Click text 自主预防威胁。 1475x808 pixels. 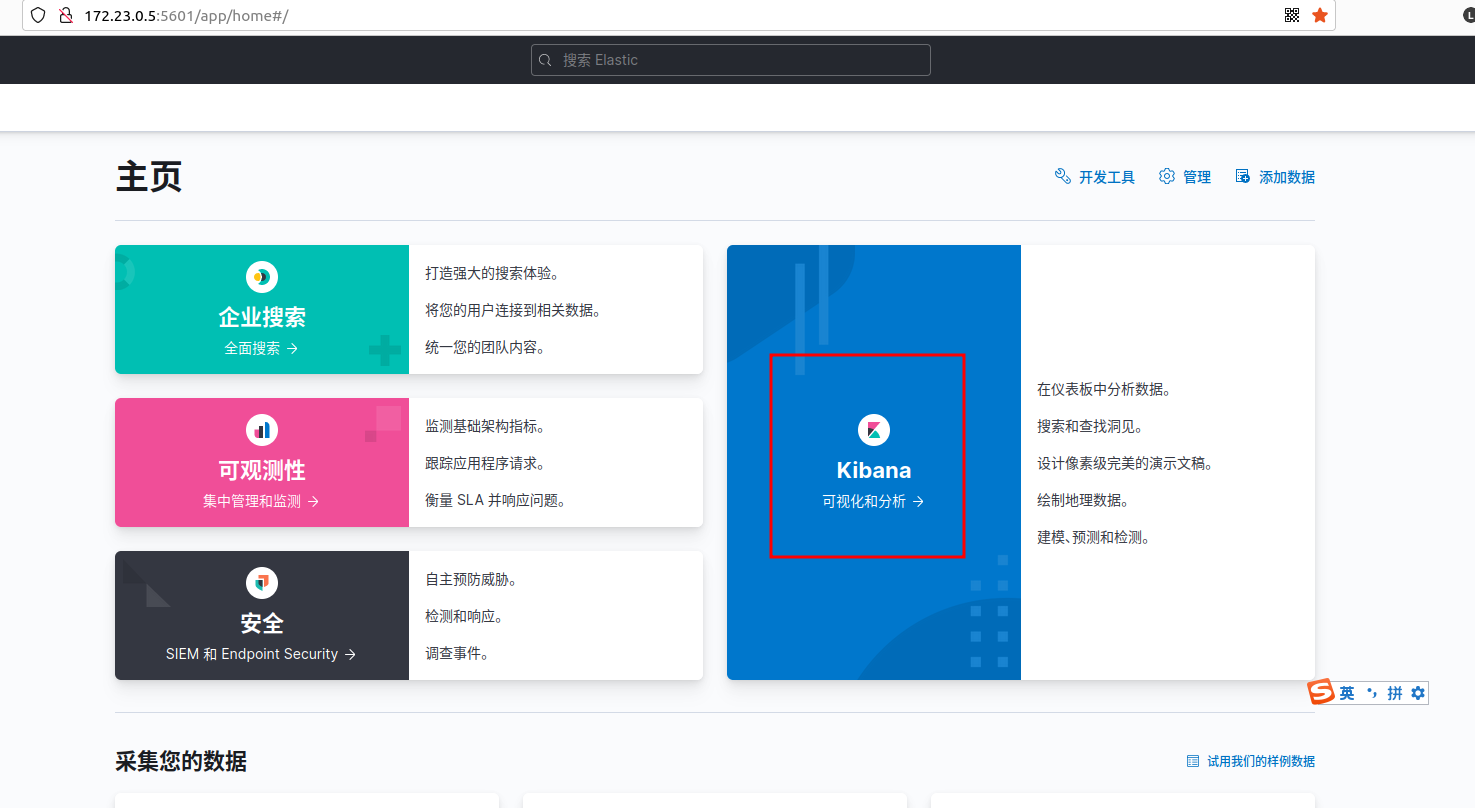tap(470, 579)
